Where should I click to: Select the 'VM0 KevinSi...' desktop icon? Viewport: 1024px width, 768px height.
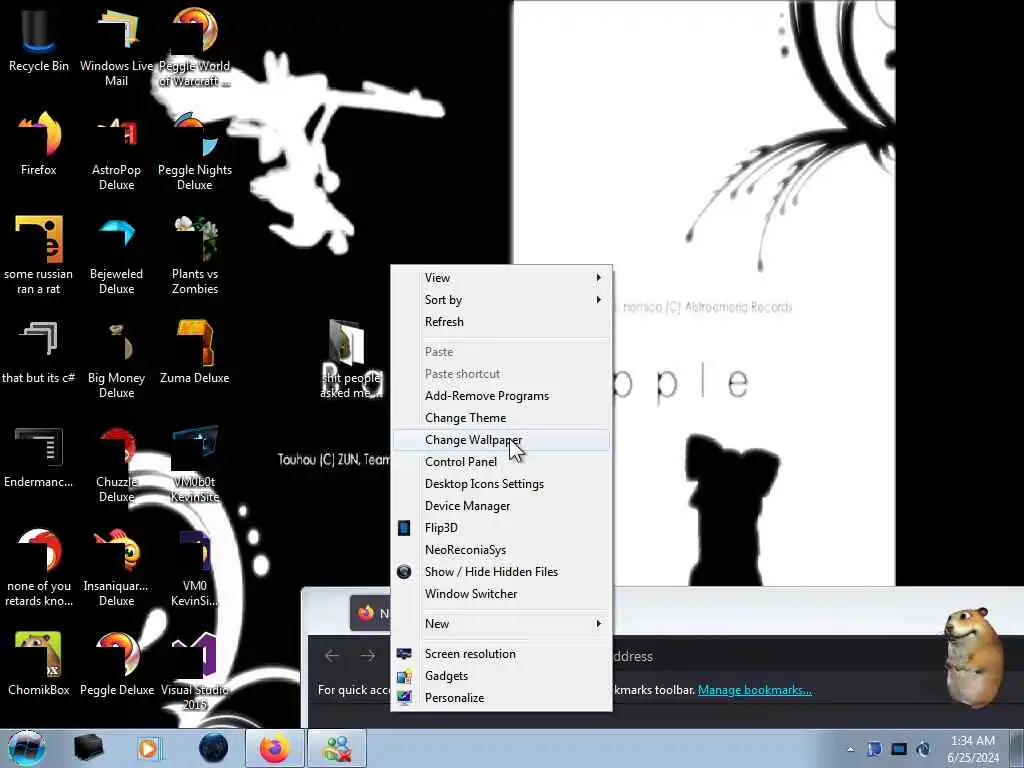195,567
